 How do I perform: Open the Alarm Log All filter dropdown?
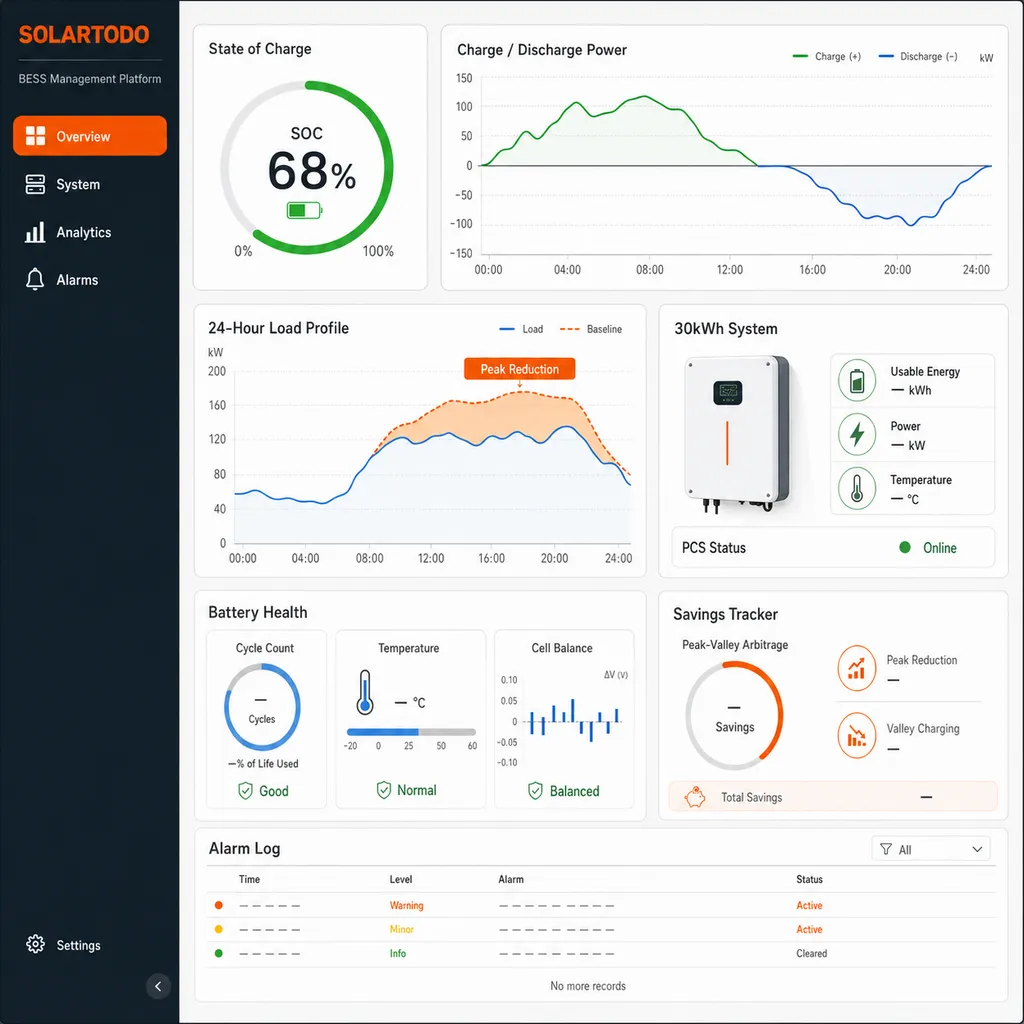[x=931, y=849]
